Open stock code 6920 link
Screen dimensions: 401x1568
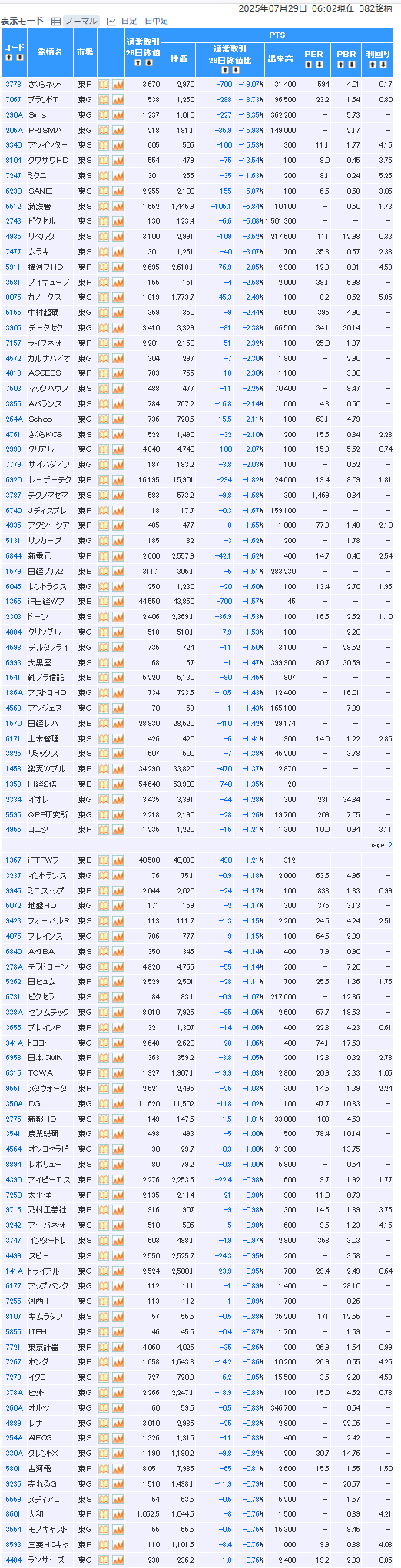[13, 479]
